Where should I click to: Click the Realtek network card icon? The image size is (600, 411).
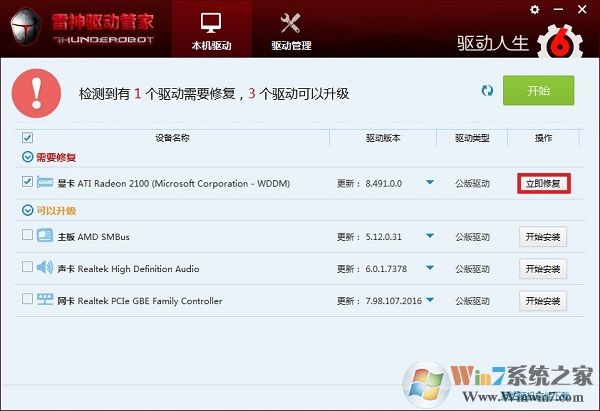[45, 299]
